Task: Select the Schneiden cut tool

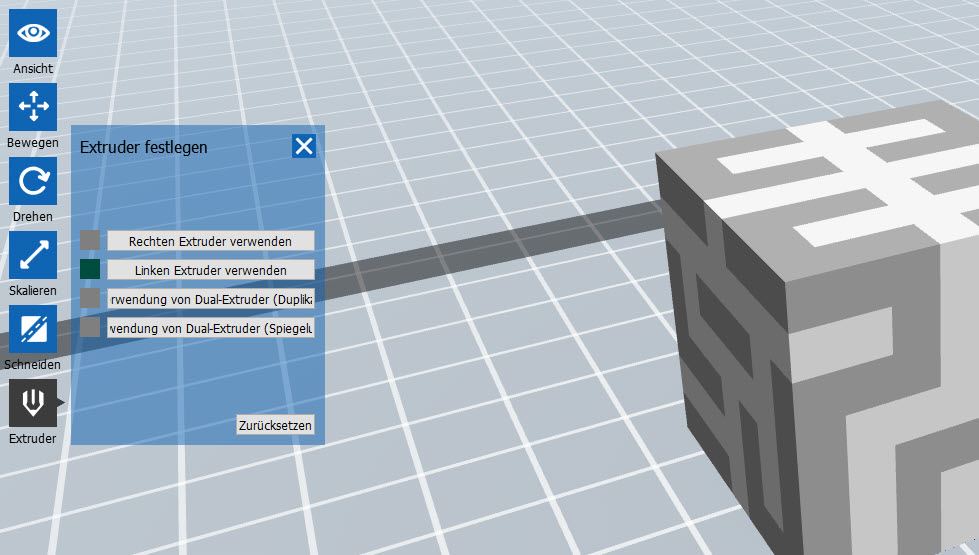Action: [33, 329]
